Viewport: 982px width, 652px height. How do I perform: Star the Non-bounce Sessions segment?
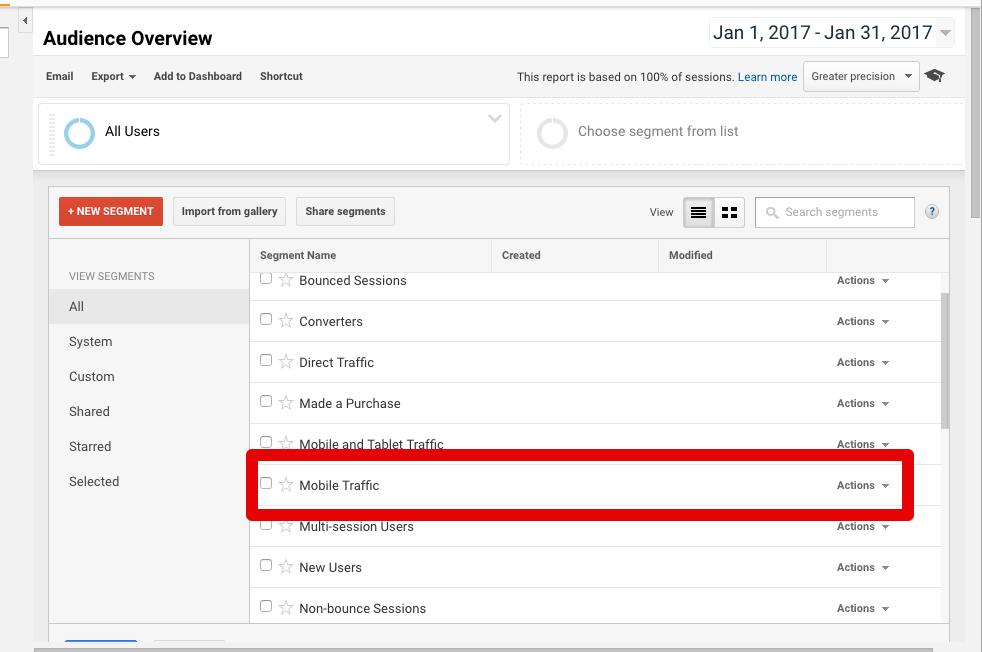[286, 608]
